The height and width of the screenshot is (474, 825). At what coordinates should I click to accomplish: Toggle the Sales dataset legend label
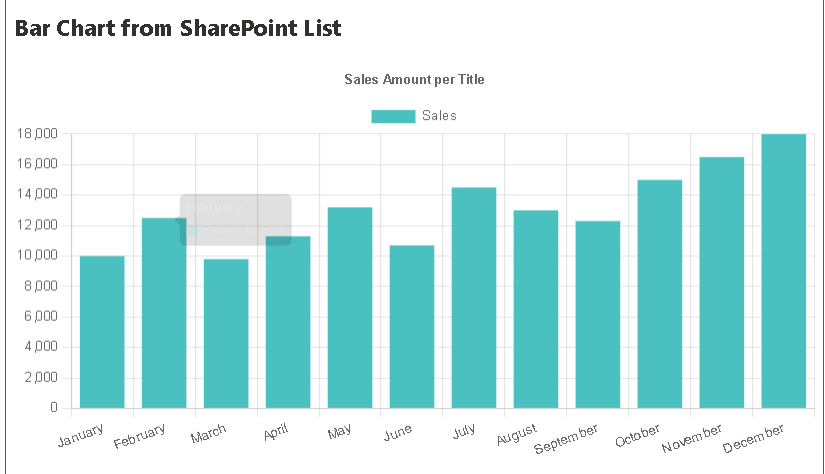click(439, 116)
